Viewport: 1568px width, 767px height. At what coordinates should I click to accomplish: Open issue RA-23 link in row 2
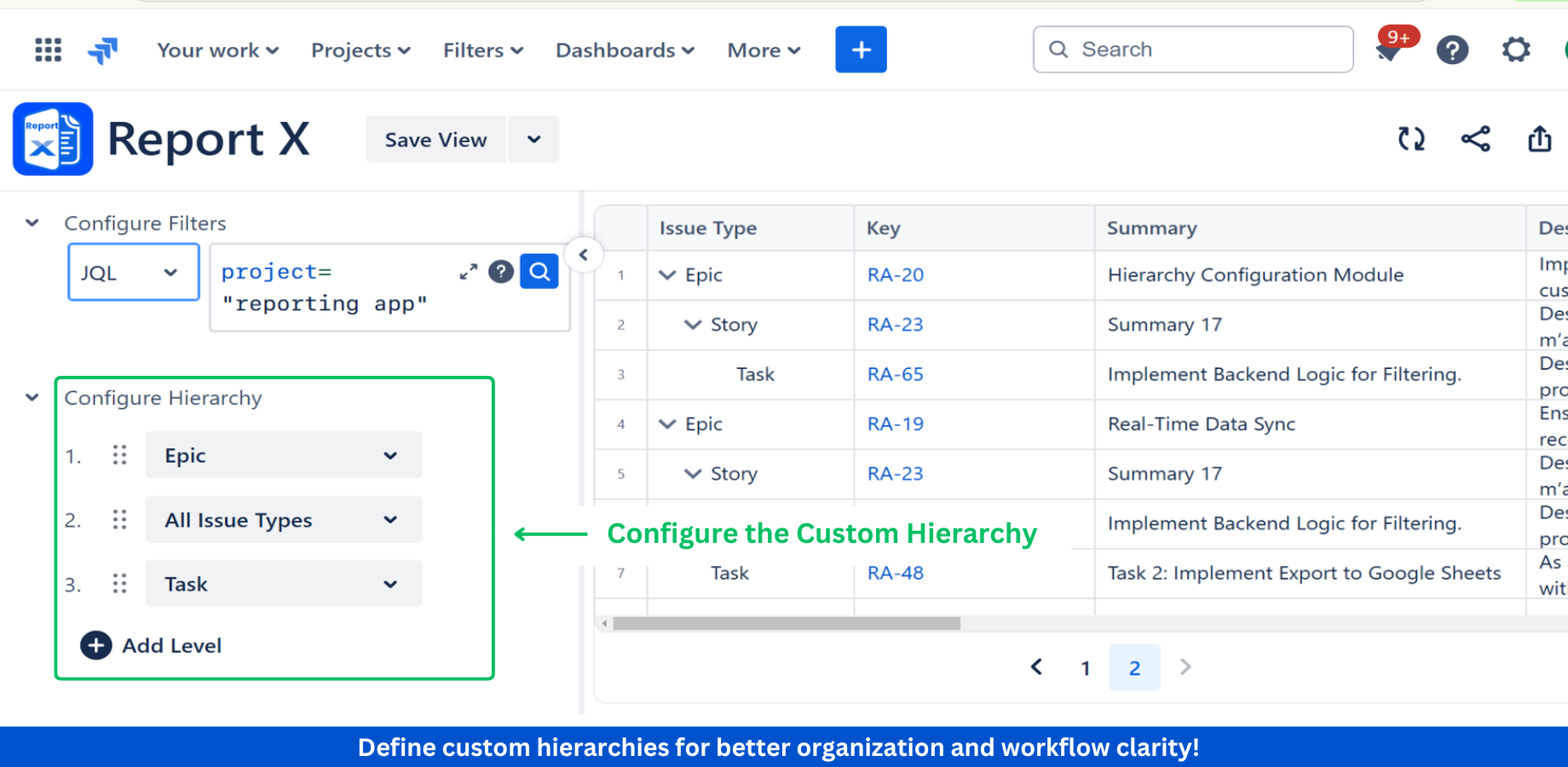click(x=896, y=325)
